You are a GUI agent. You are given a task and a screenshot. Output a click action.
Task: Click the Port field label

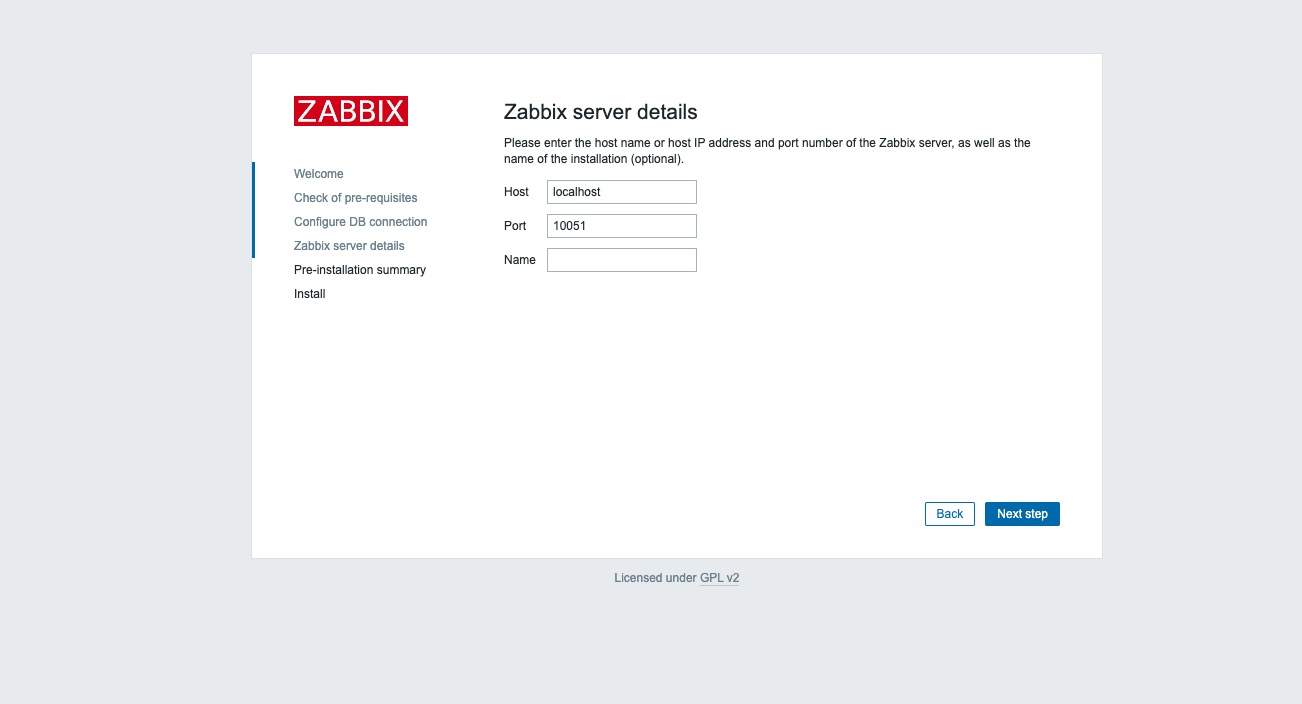515,226
